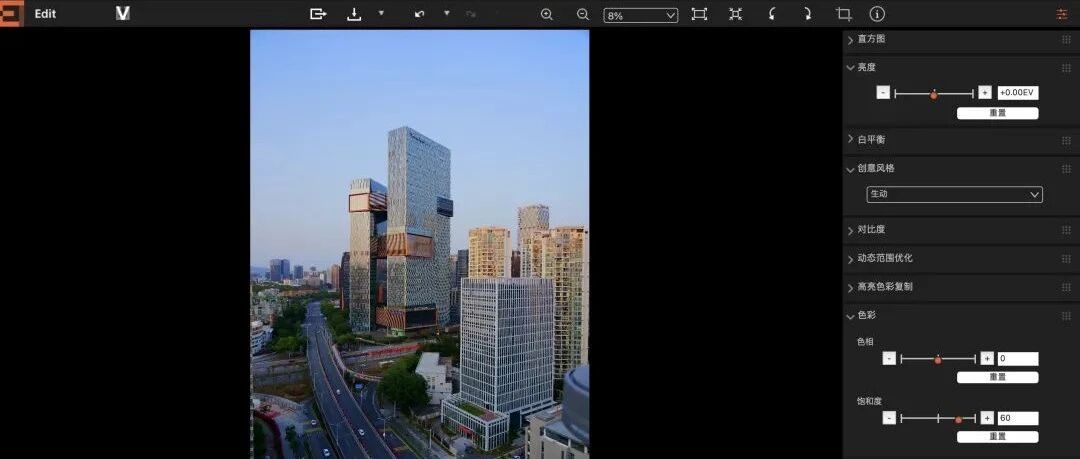The image size is (1080, 459).
Task: Click the 色相 label text
Action: tap(865, 341)
